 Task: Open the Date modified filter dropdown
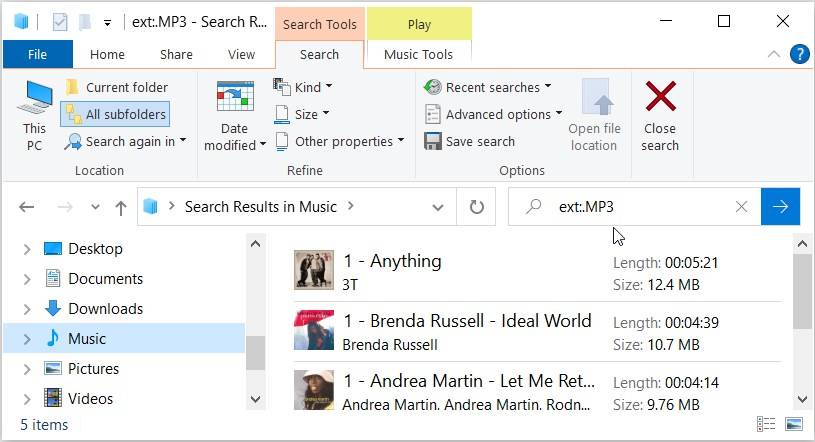point(235,115)
